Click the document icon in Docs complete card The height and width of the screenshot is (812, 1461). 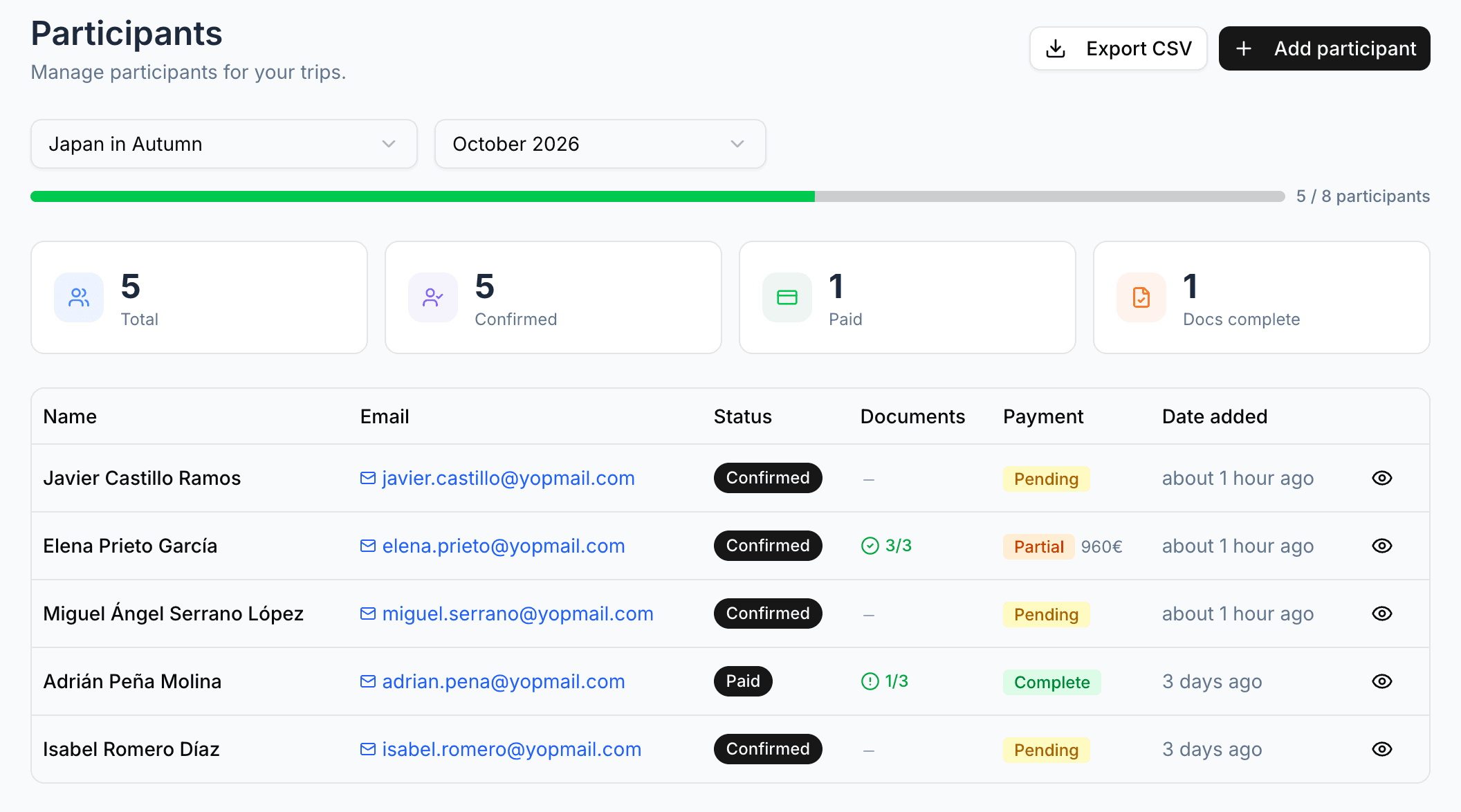coord(1141,297)
